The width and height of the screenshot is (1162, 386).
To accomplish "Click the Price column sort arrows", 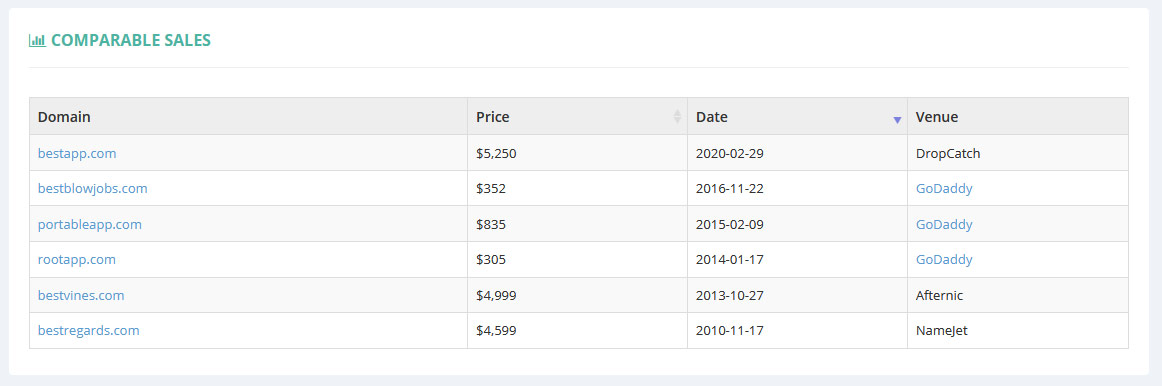I will (677, 116).
